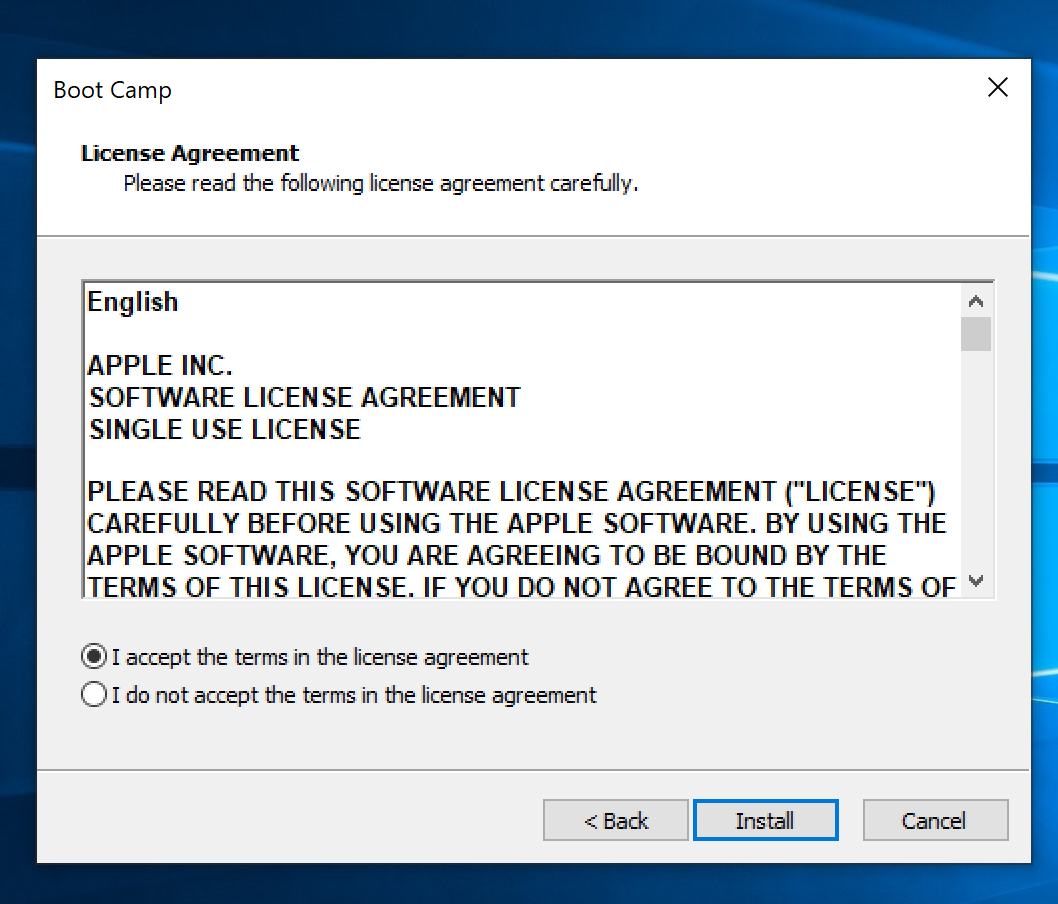
Task: Click the 'English' heading in license text
Action: (133, 302)
